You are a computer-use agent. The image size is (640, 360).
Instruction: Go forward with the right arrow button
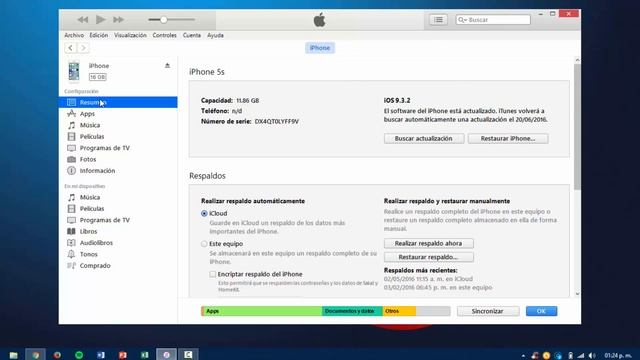83,48
